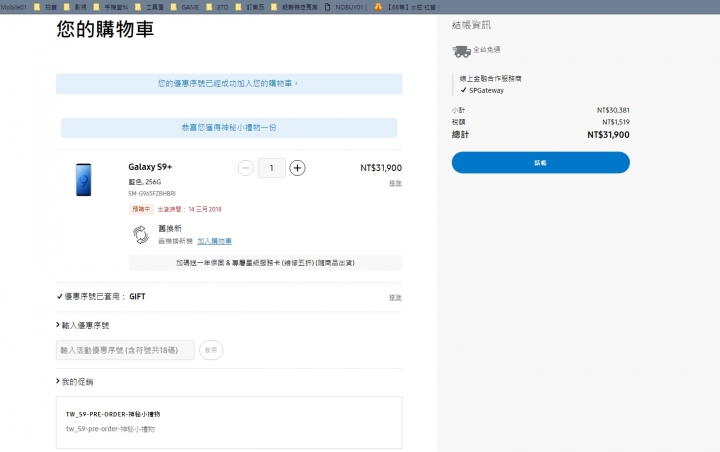Image resolution: width=720 pixels, height=452 pixels.
Task: Open the NOBUY01 bookmark
Action: click(344, 7)
